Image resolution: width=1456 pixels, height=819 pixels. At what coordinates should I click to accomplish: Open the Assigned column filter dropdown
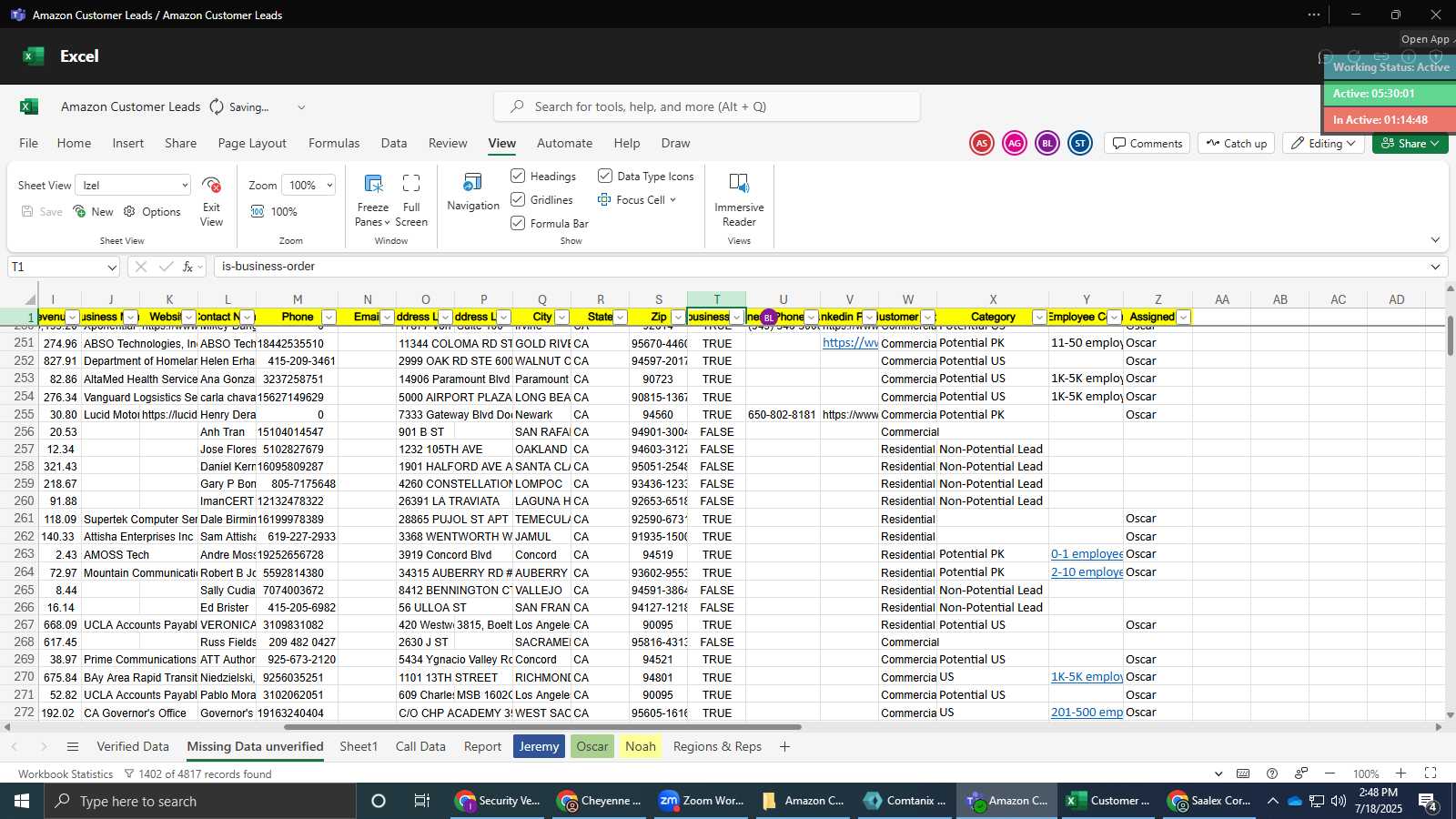click(x=1183, y=317)
